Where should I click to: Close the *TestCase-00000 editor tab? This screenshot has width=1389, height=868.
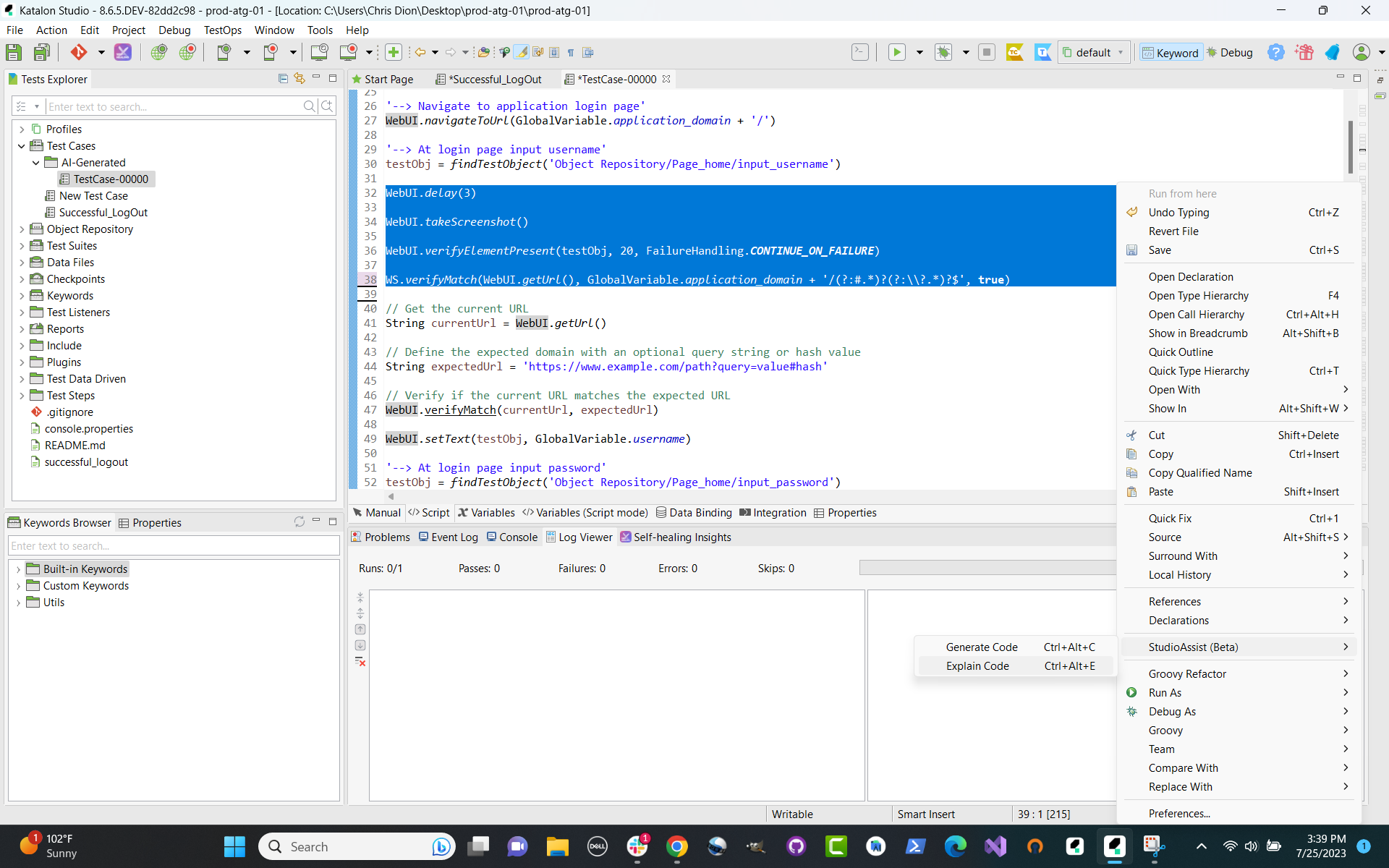666,79
